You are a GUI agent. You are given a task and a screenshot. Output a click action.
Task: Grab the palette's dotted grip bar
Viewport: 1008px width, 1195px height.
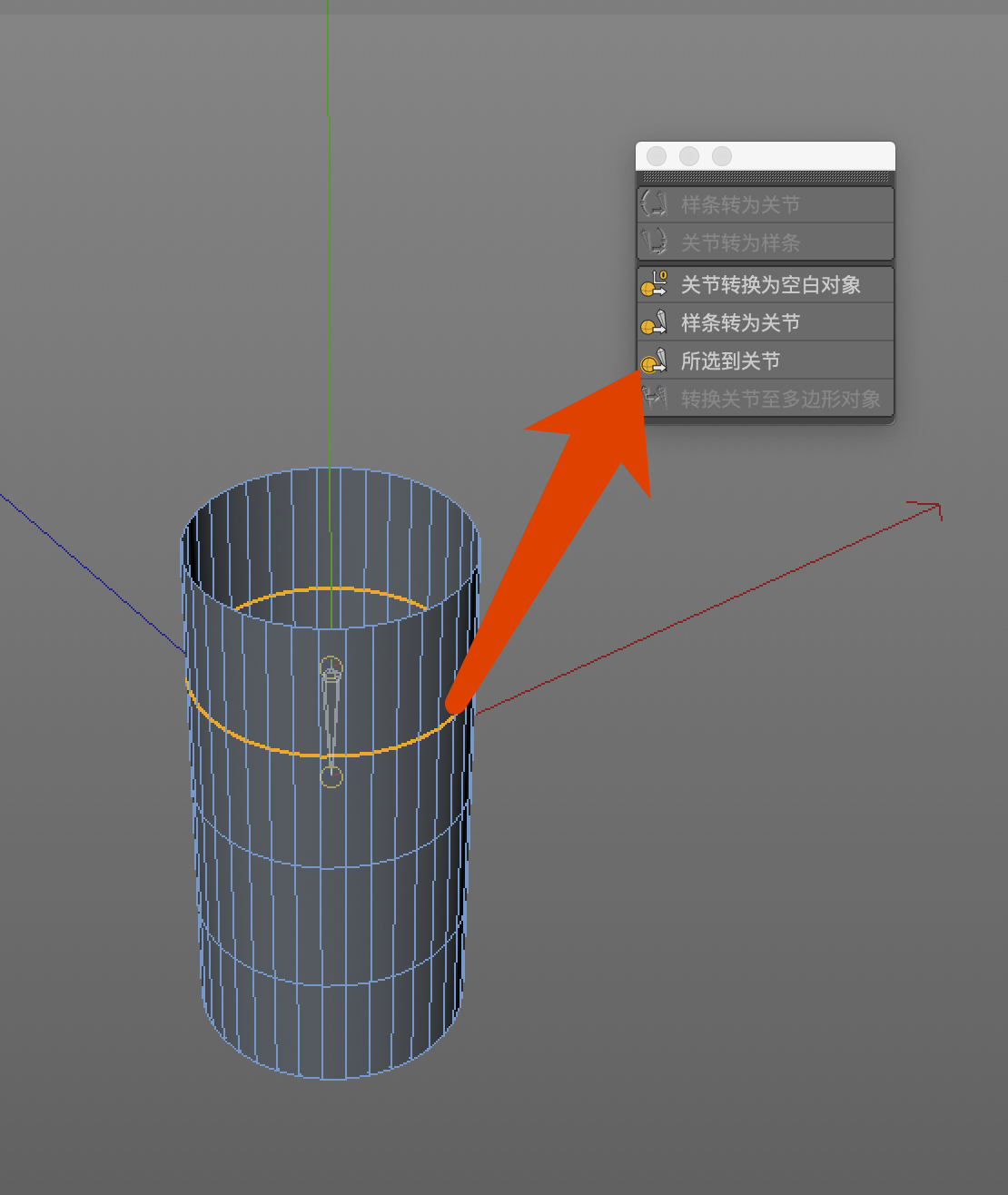click(x=766, y=177)
